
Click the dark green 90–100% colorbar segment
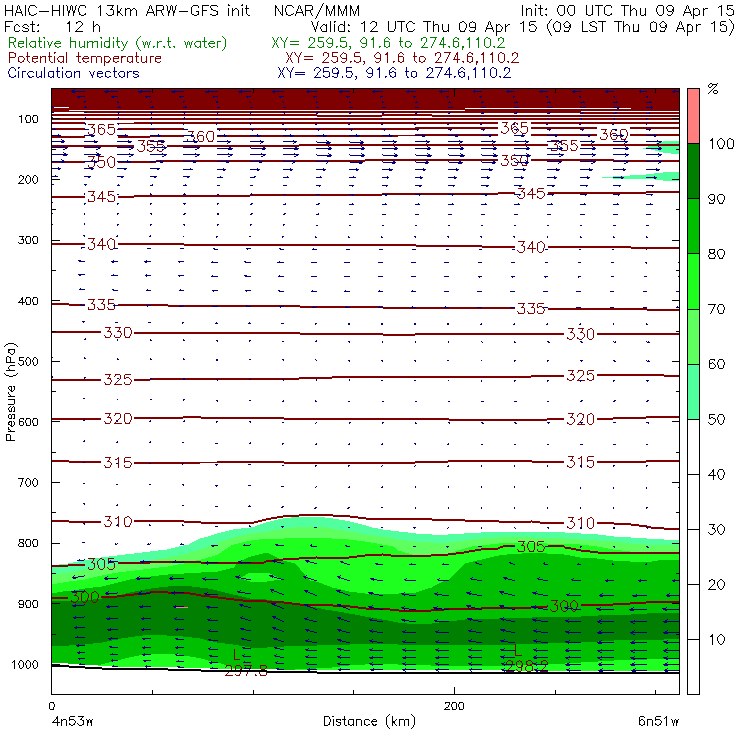[693, 171]
